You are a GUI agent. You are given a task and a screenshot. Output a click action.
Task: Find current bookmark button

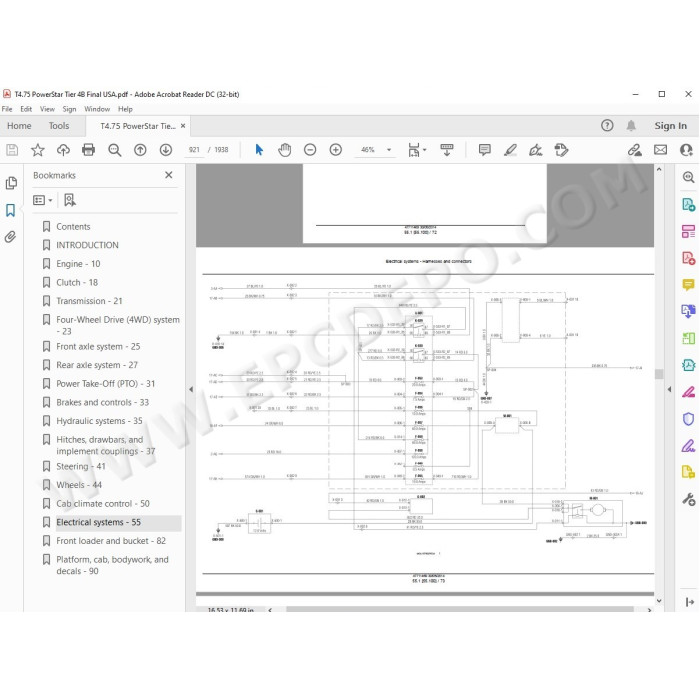coord(70,200)
